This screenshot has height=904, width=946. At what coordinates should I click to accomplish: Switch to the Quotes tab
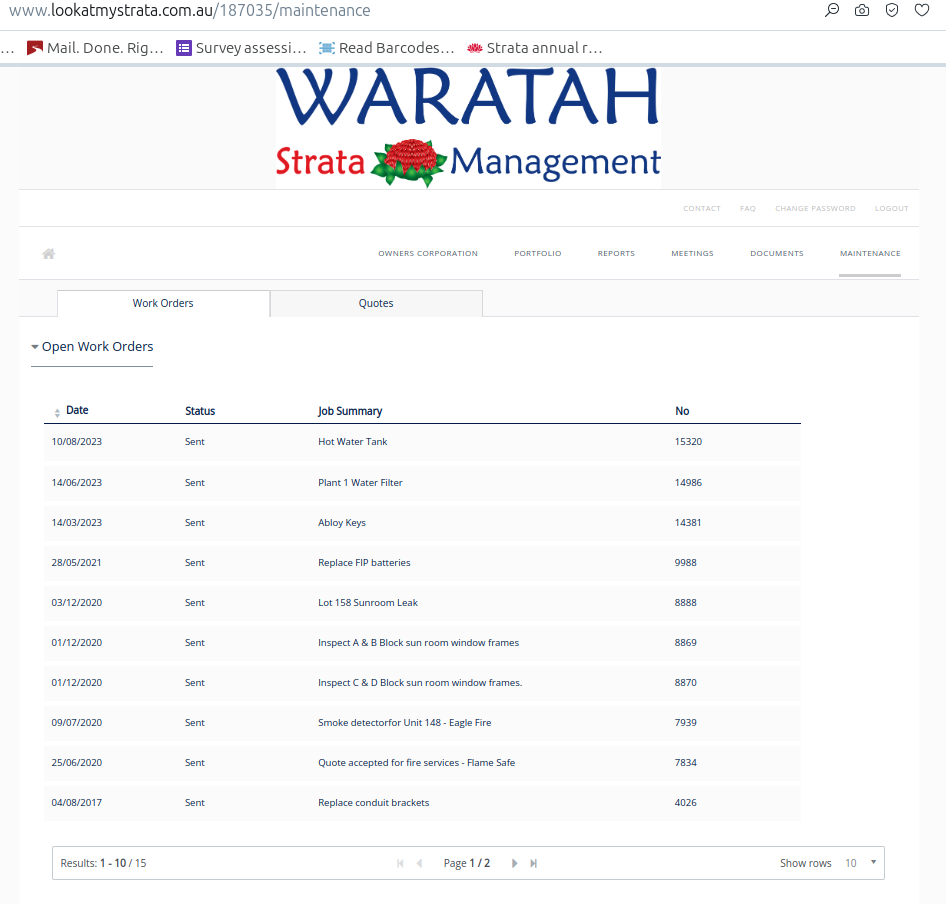(x=376, y=303)
